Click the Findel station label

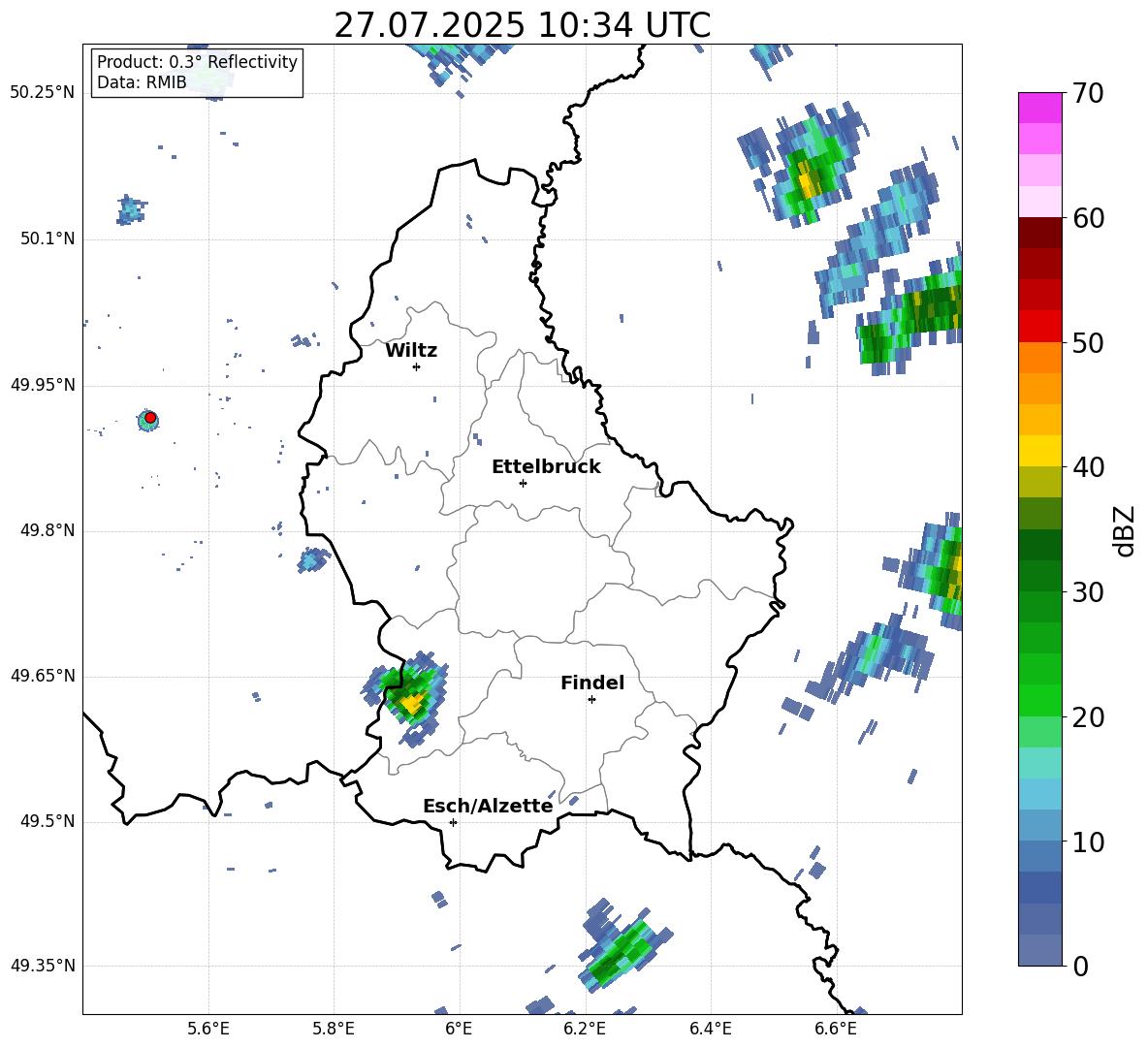592,683
